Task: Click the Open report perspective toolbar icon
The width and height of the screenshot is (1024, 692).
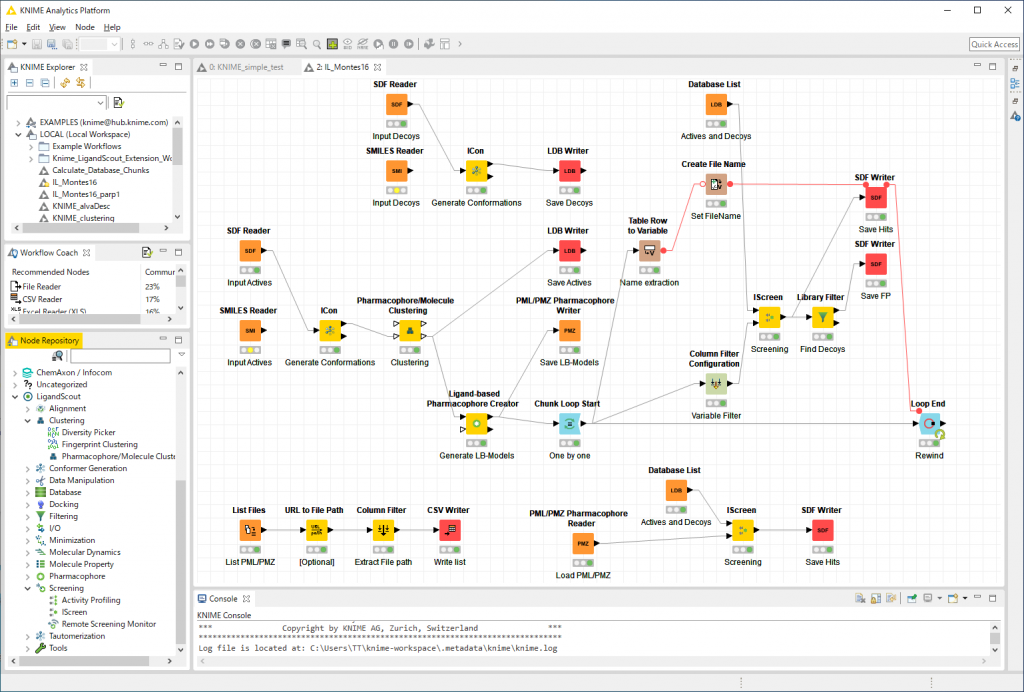Action: coord(445,44)
